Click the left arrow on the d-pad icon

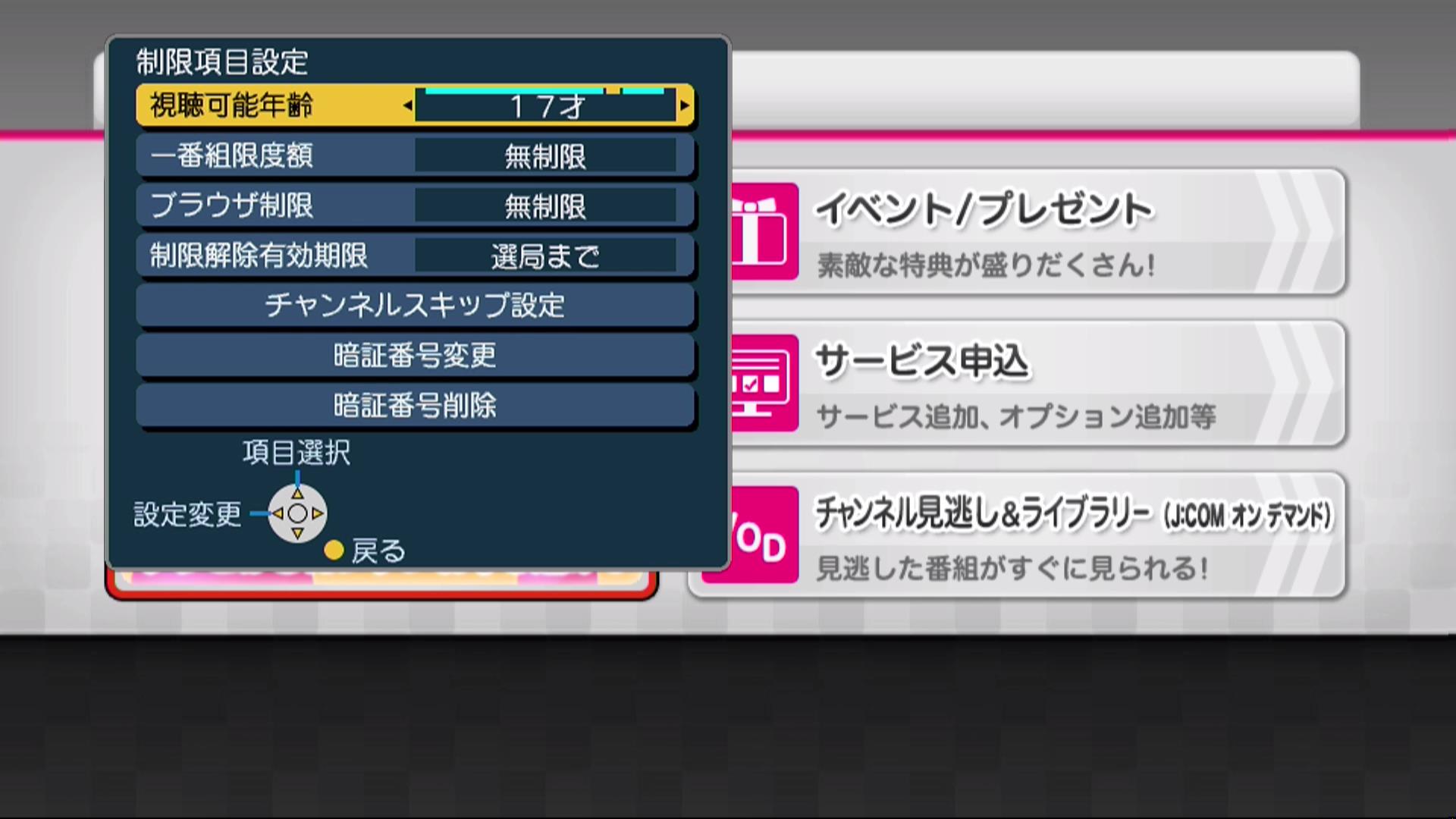278,513
